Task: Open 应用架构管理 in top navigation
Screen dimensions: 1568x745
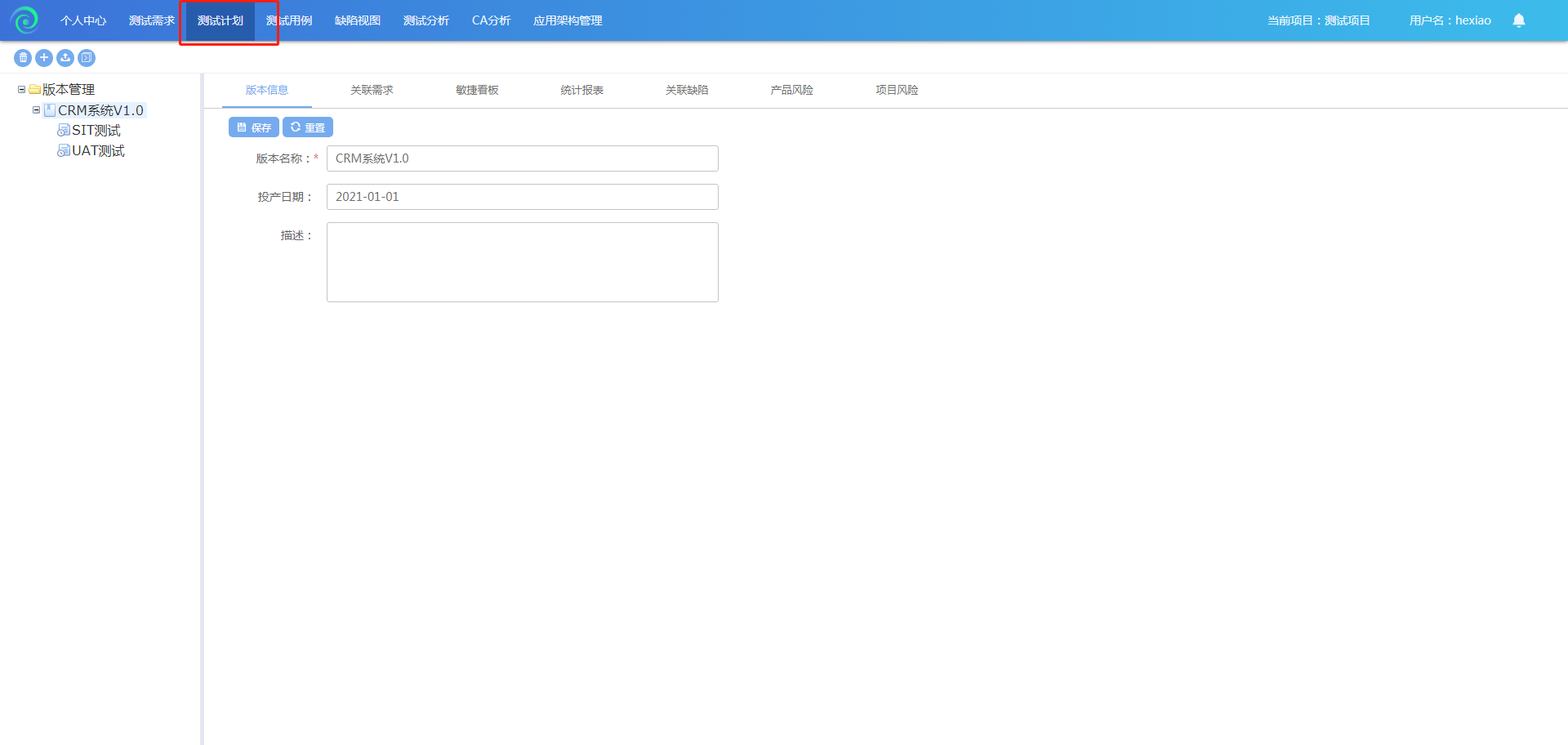Action: click(568, 20)
